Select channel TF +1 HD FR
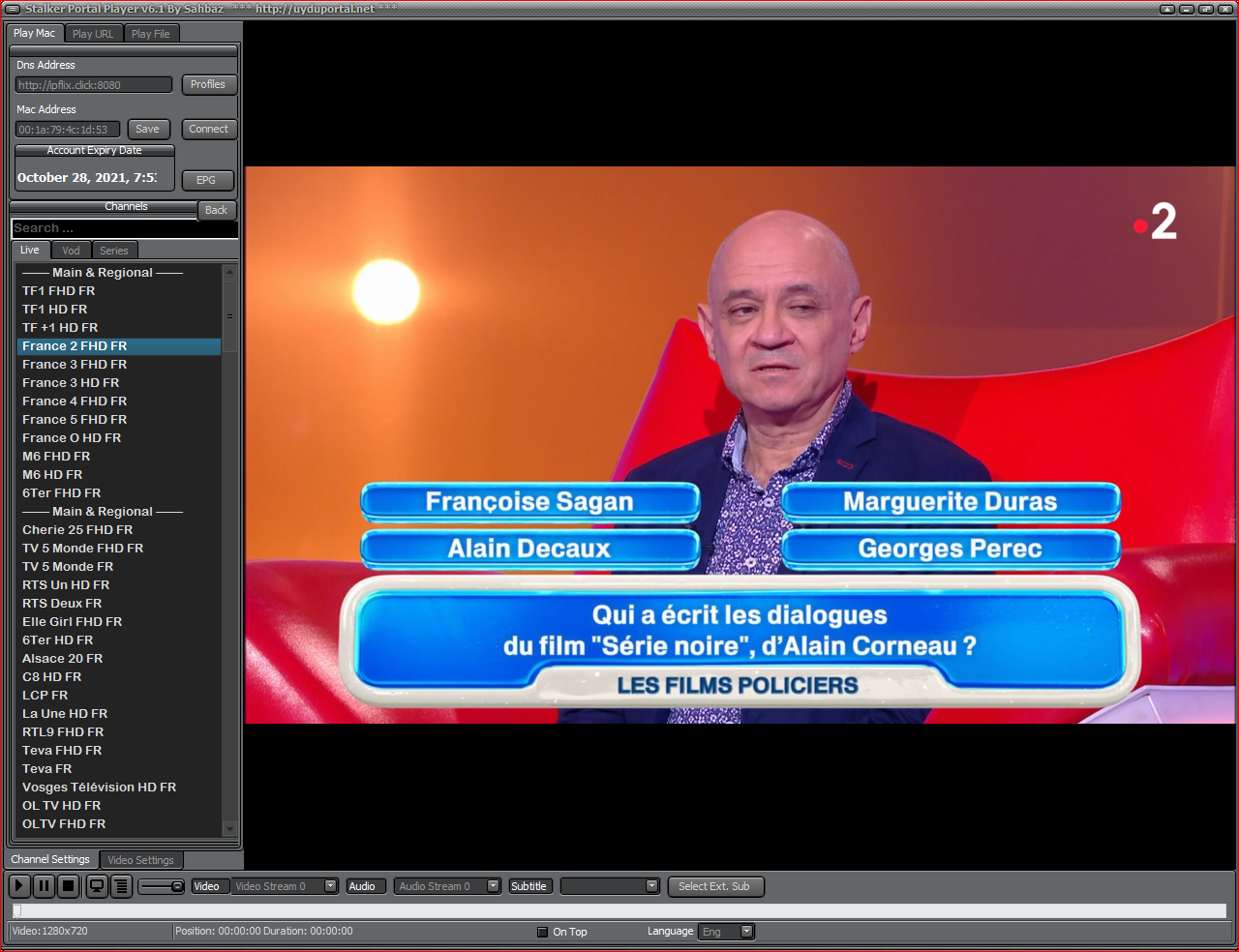Viewport: 1239px width, 952px height. pos(120,328)
